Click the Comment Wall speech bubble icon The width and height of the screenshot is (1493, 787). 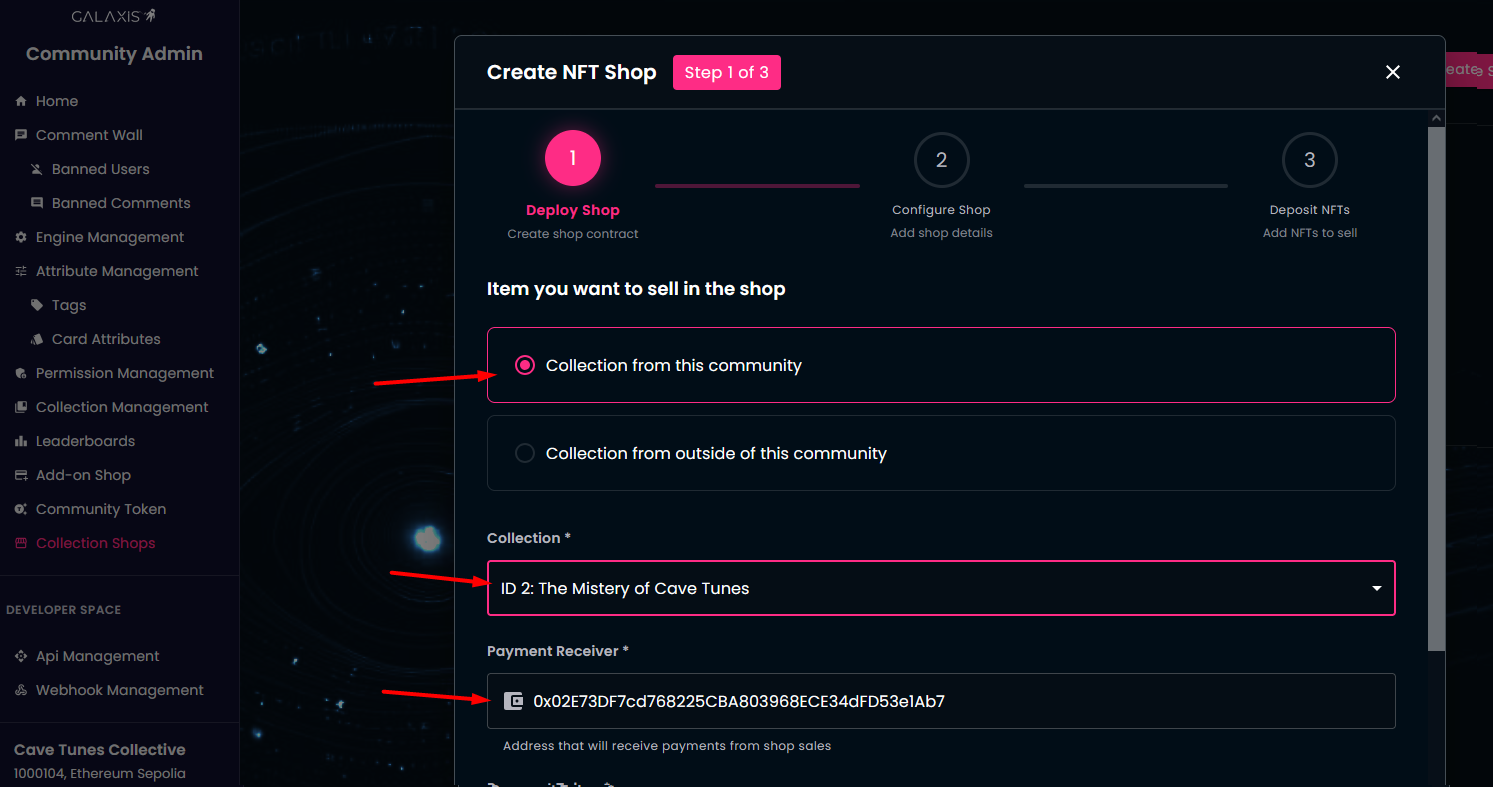click(21, 135)
